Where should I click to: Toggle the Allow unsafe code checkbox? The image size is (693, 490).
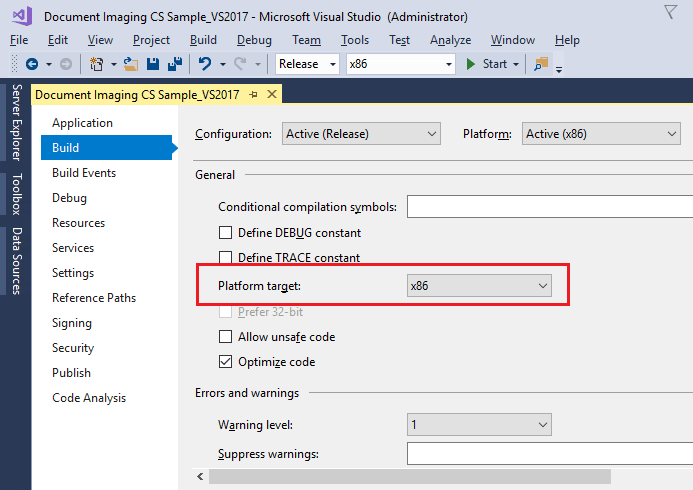coord(225,337)
